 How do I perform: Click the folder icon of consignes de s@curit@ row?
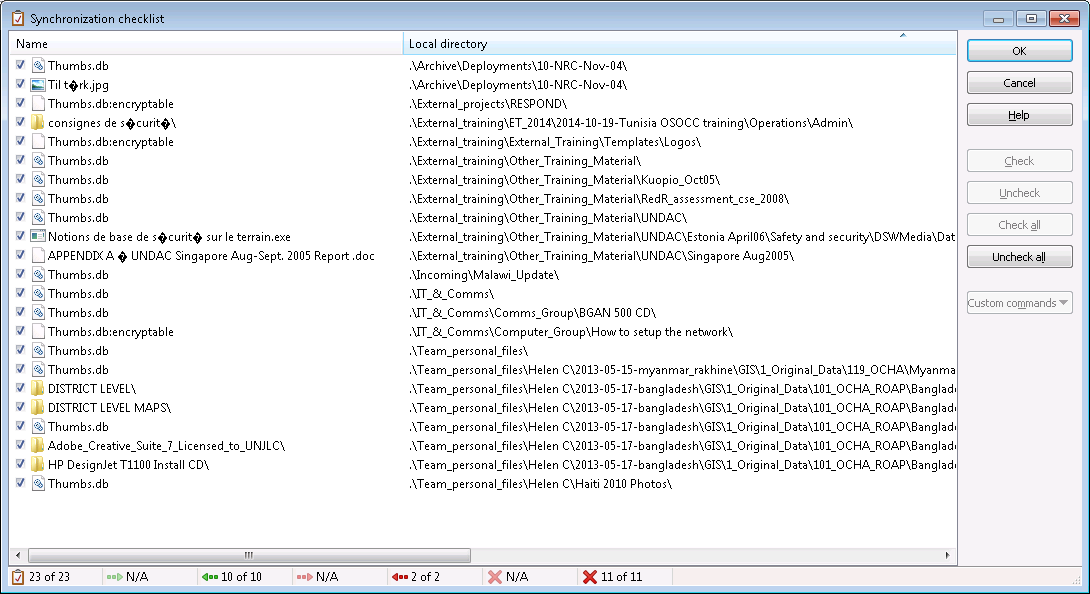tap(37, 122)
